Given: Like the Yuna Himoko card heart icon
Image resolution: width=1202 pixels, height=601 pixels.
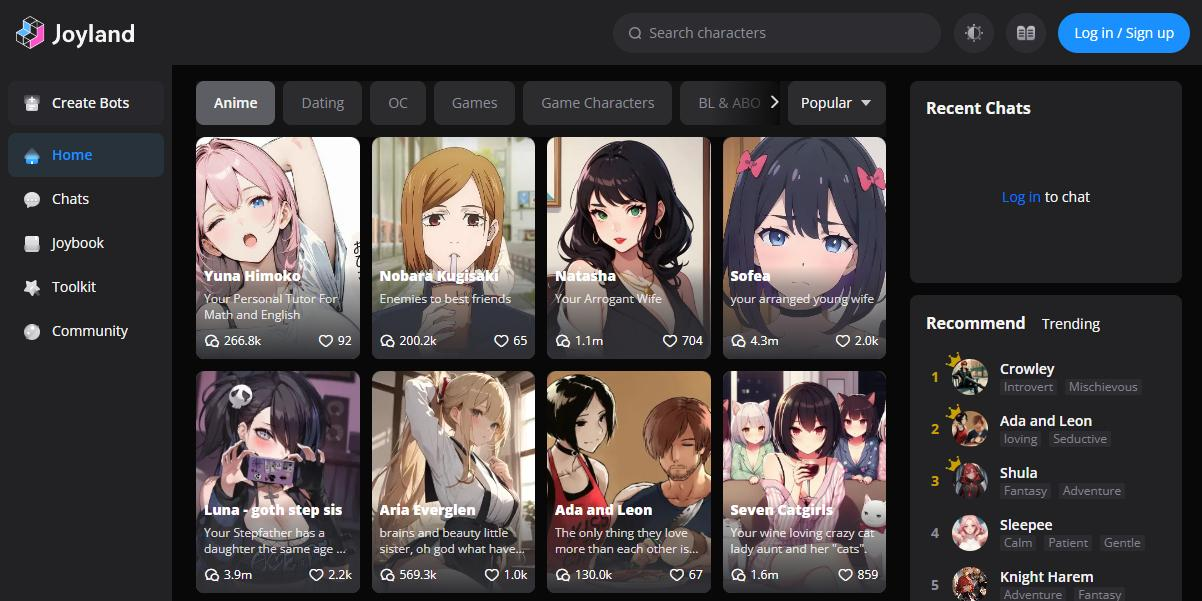Looking at the screenshot, I should 325,341.
